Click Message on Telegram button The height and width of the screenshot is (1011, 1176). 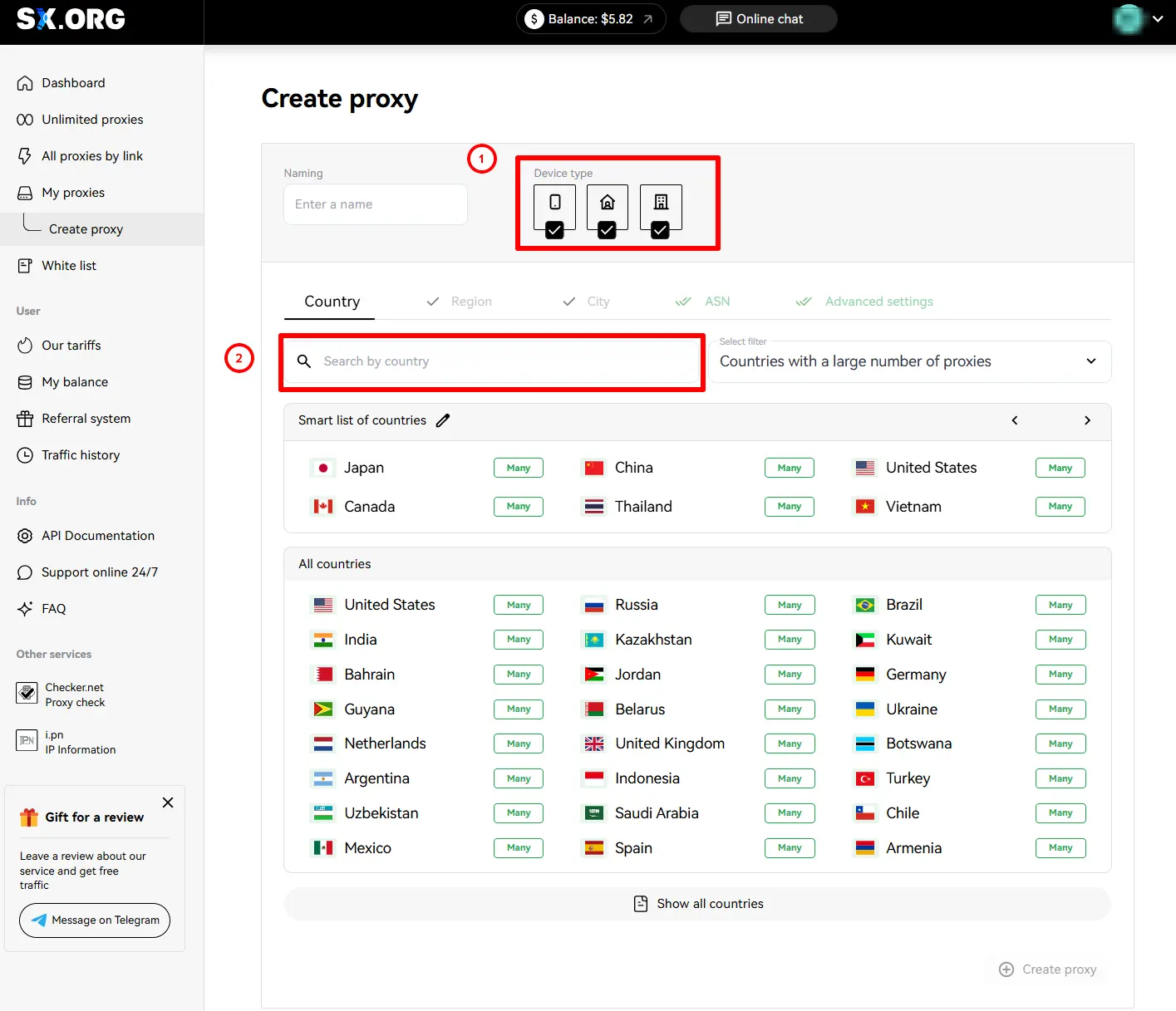[x=95, y=920]
